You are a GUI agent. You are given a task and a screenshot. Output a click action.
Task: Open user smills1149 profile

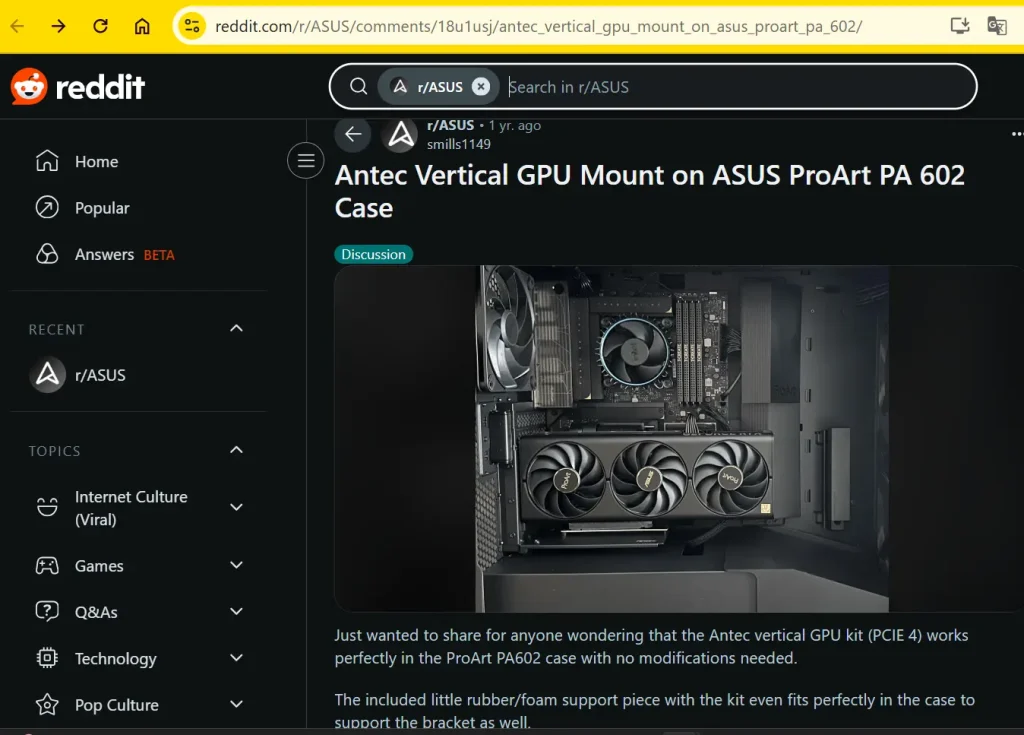[x=458, y=144]
